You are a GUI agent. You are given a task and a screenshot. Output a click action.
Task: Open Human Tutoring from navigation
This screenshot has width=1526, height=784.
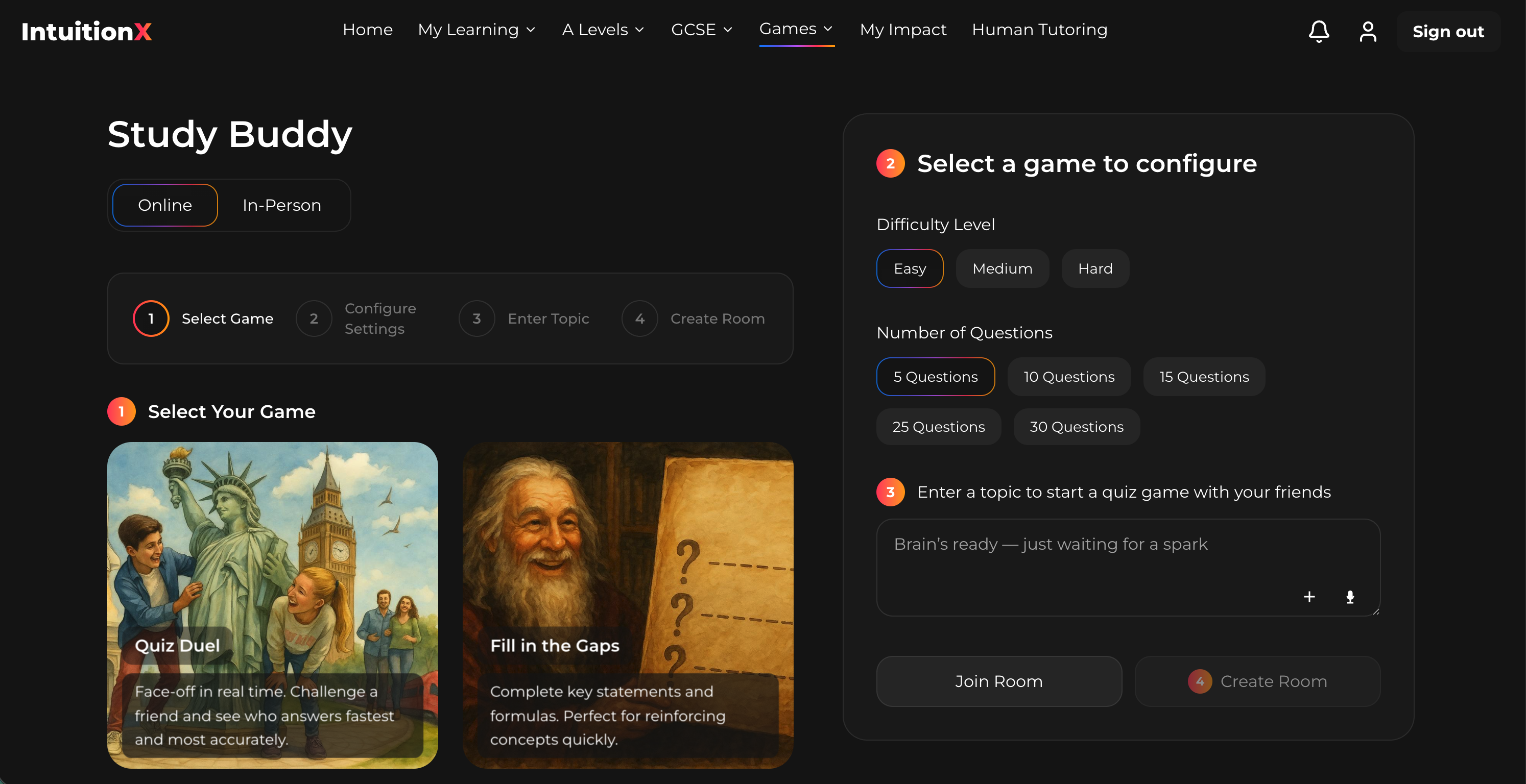(1039, 30)
